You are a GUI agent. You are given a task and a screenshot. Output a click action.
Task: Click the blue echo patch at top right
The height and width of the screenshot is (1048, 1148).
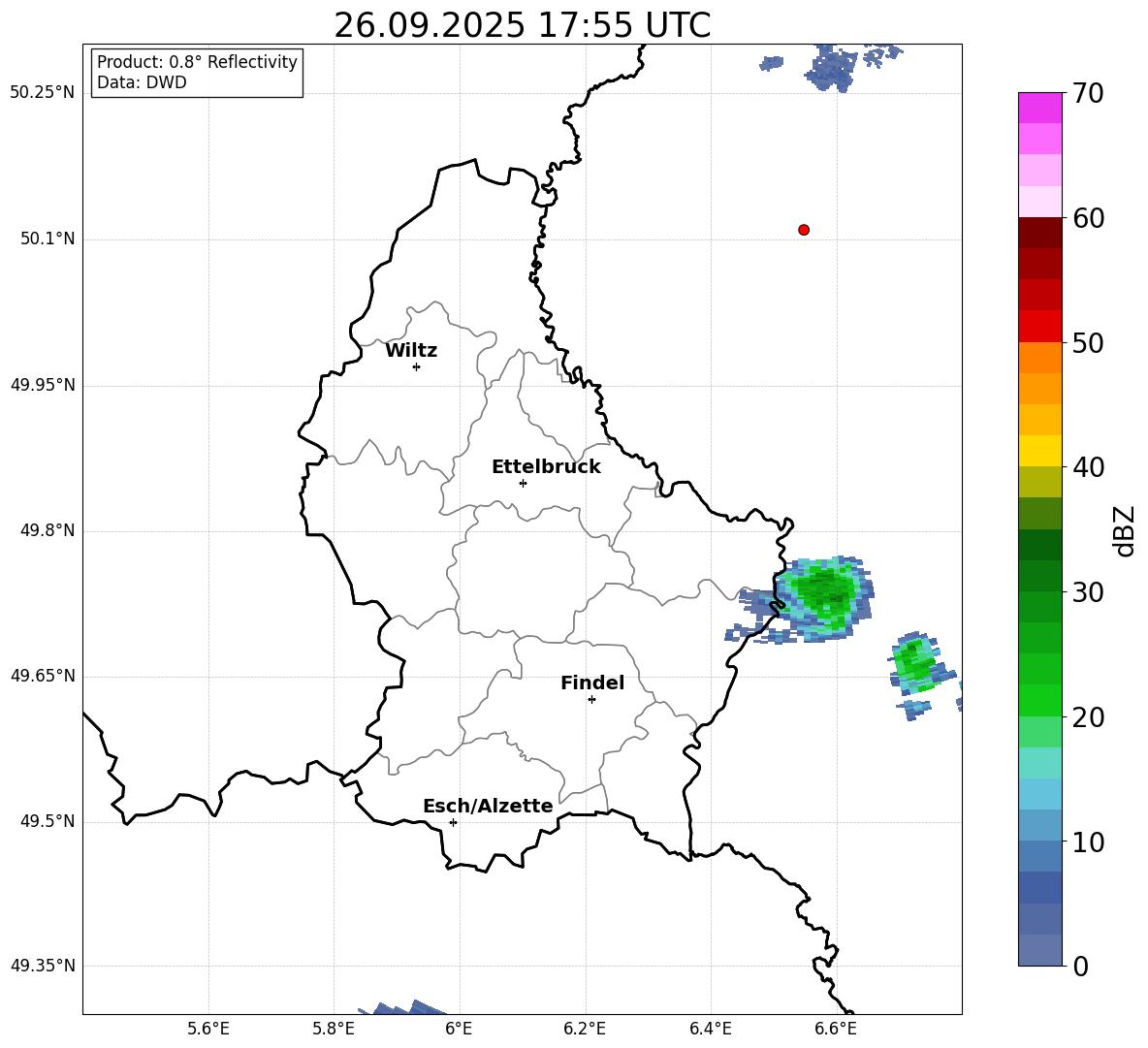[x=833, y=67]
